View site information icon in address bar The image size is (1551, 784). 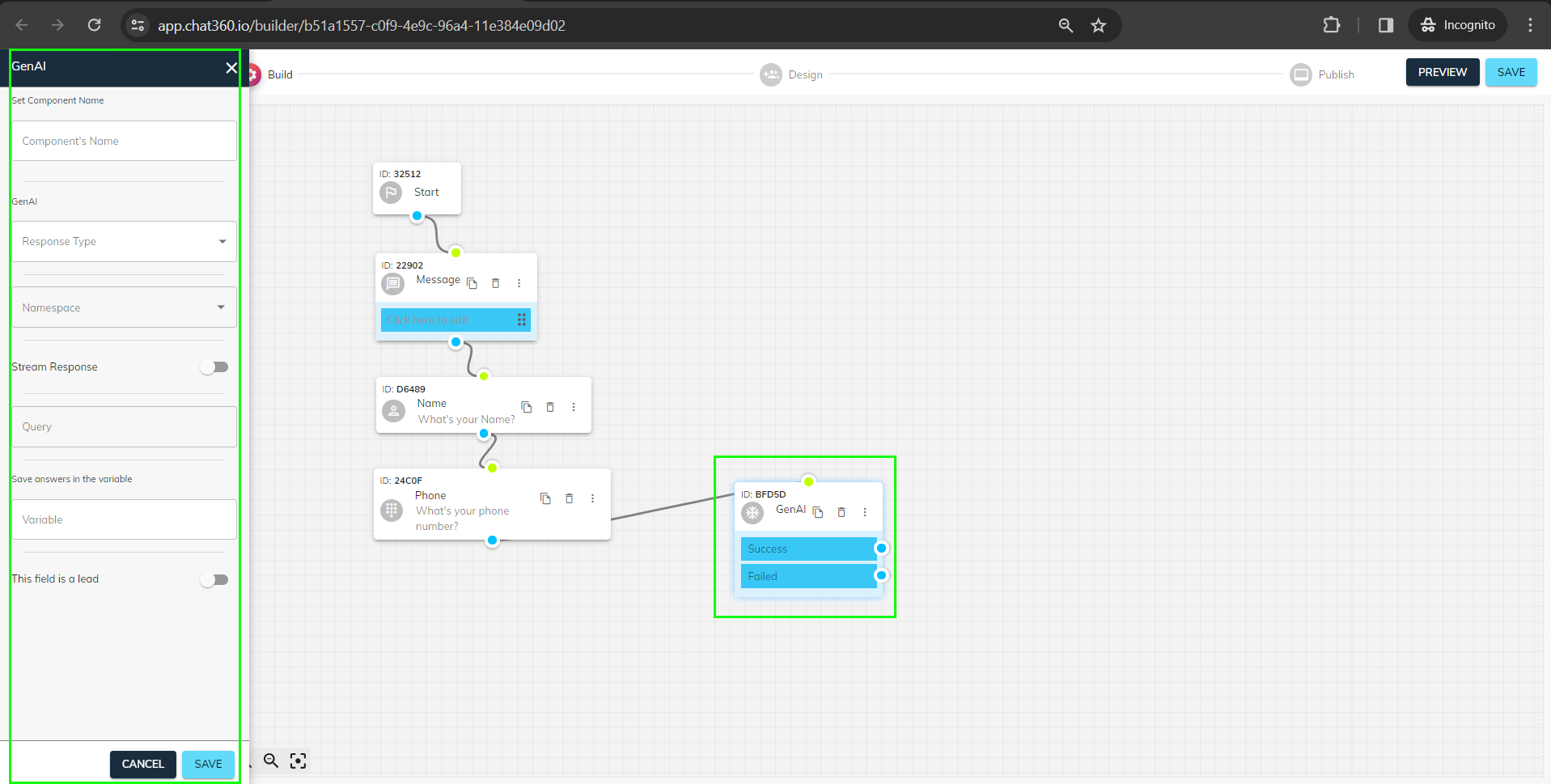(x=138, y=25)
